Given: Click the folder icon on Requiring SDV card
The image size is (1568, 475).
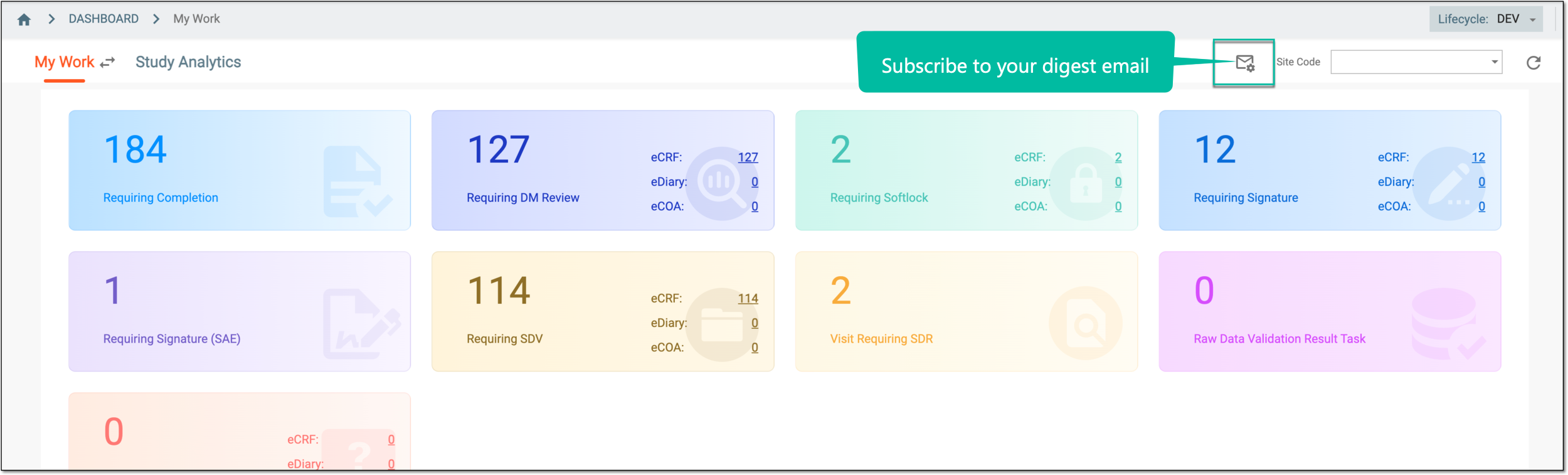Looking at the screenshot, I should click(722, 324).
